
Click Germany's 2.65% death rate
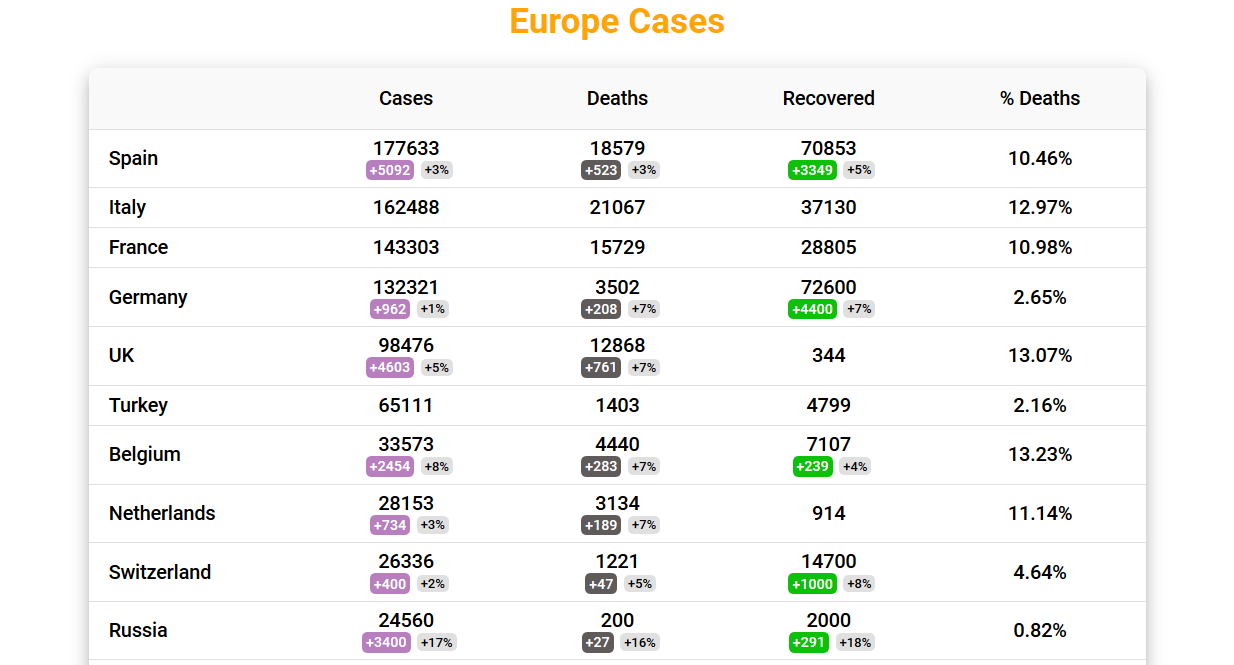click(x=1040, y=297)
